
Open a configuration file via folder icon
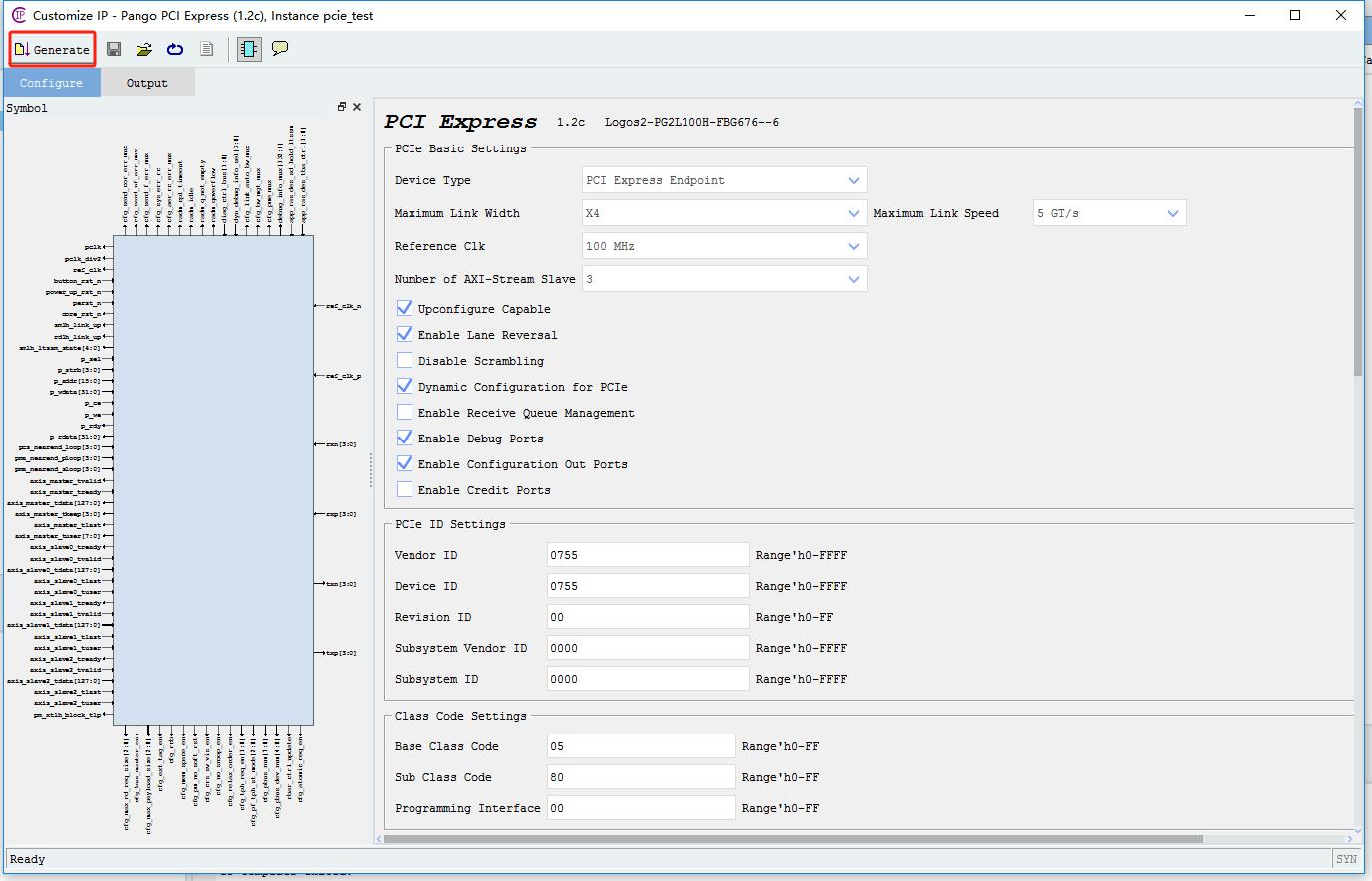coord(144,49)
